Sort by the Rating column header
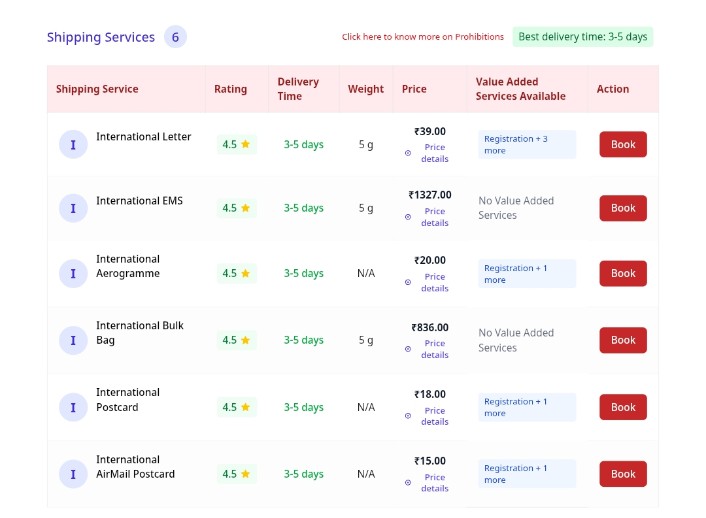The height and width of the screenshot is (518, 706). click(231, 89)
